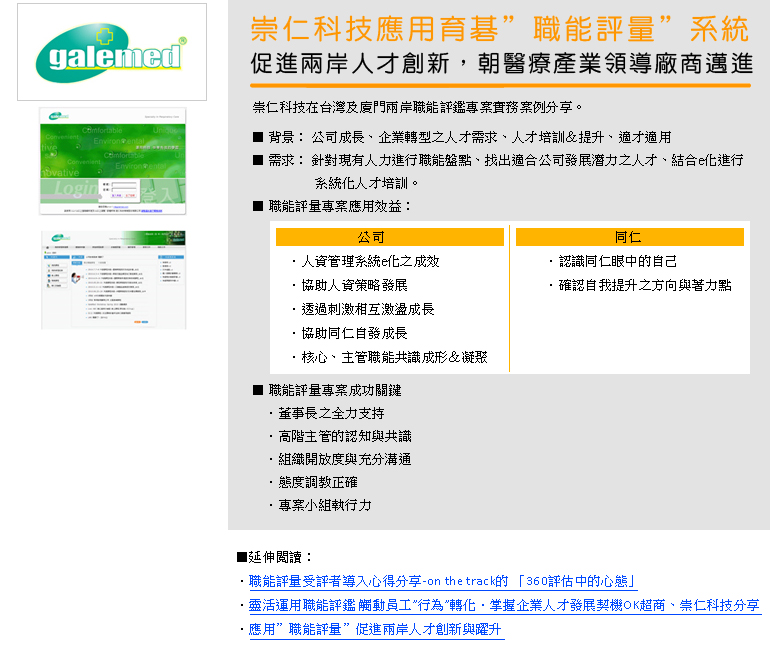Click the 促進兩岸人才創新 subtitle heading
This screenshot has height=656, width=770.
(500, 65)
